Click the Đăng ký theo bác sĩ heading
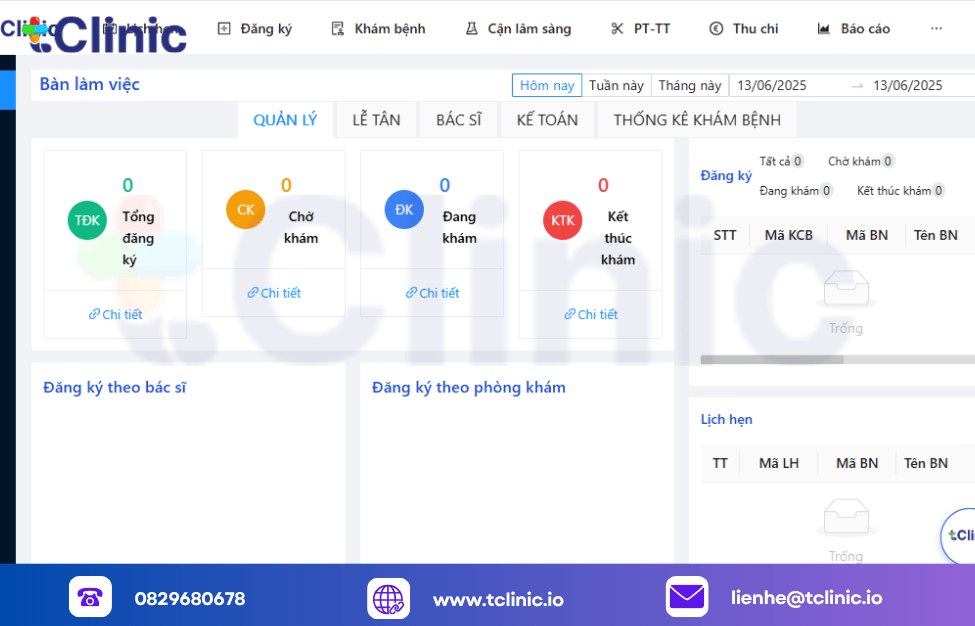Screen dimensions: 975x626 114,387
